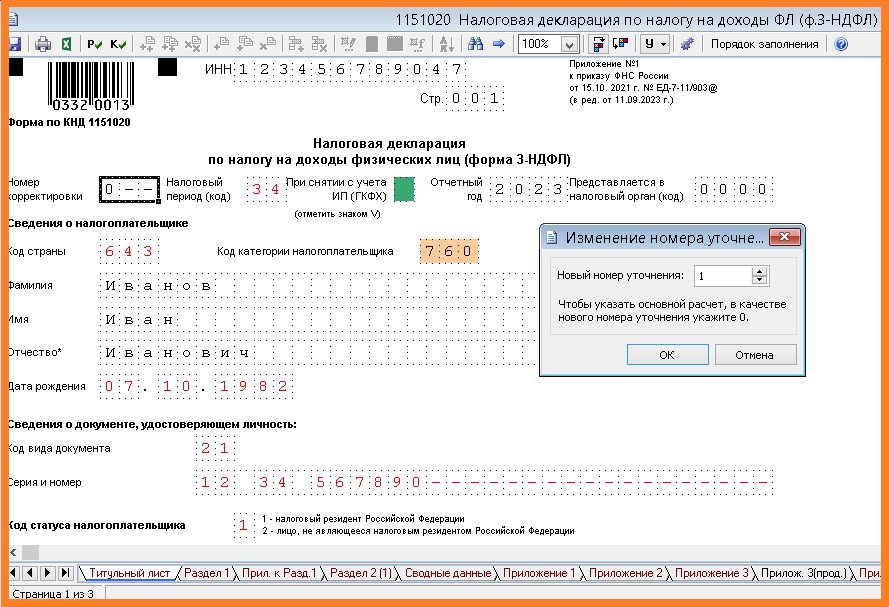The image size is (889, 607).
Task: Increase the уточнения number with up arrow
Action: (x=760, y=271)
